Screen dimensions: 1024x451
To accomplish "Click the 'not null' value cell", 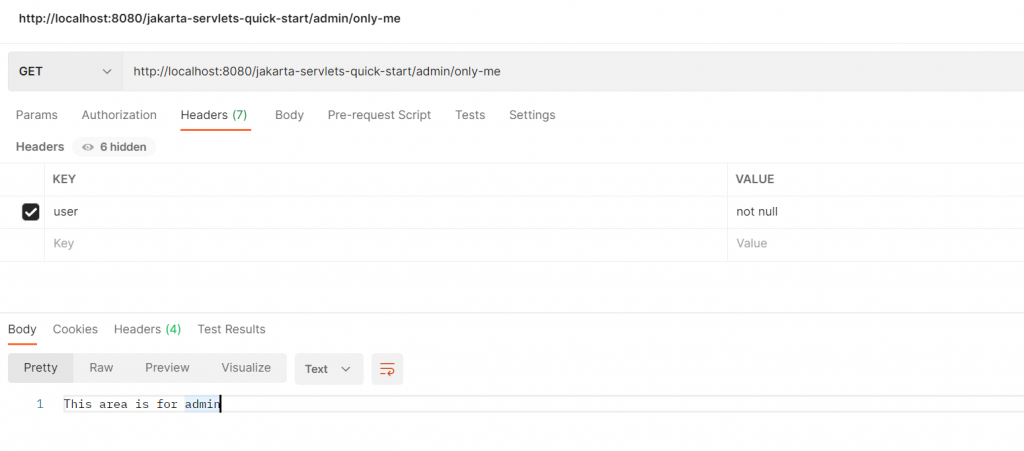I will (x=875, y=212).
